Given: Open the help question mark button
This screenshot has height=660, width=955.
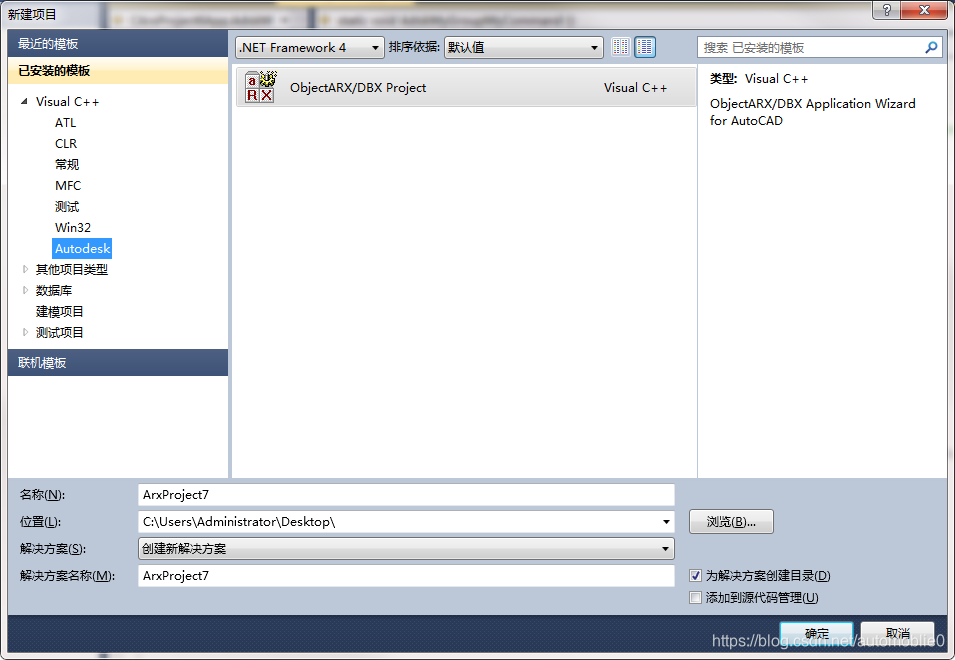Looking at the screenshot, I should pos(886,10).
